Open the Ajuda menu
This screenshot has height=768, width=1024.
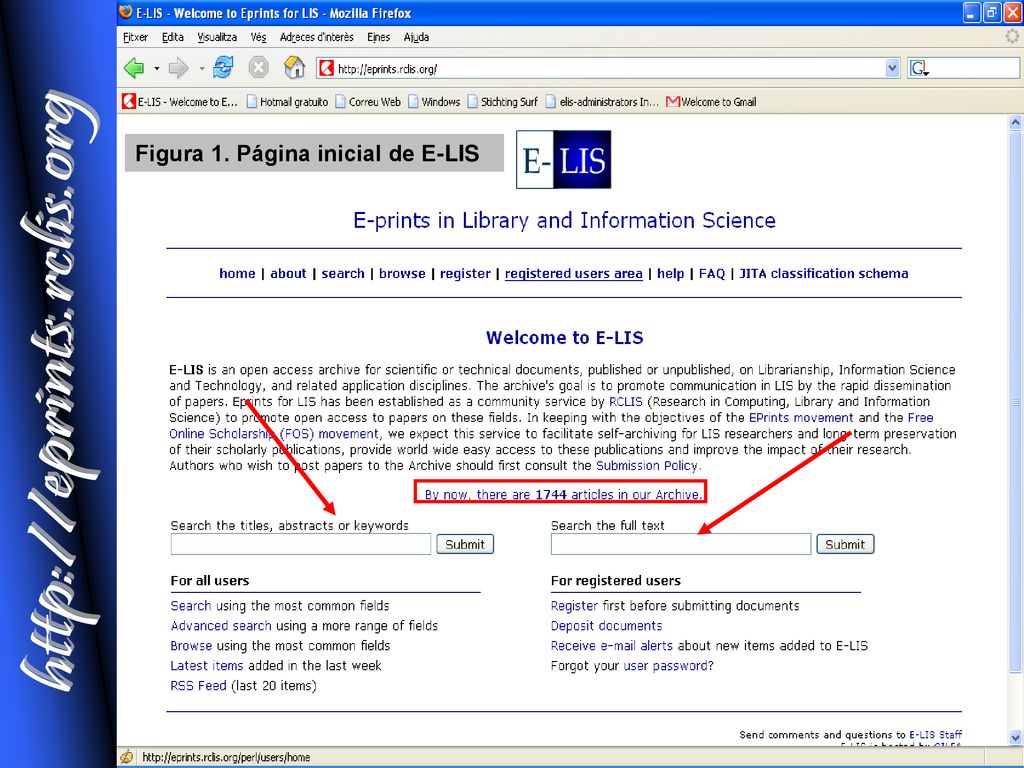[x=416, y=37]
